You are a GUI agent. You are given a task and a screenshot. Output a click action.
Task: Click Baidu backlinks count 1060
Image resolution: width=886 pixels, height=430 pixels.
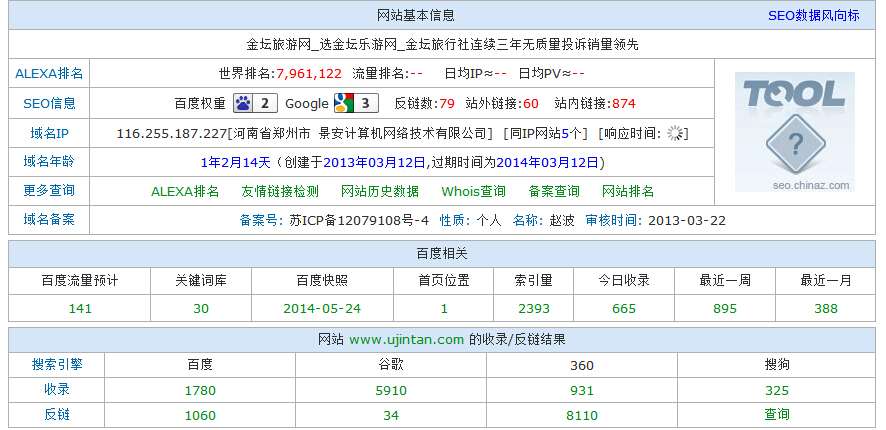click(x=200, y=415)
